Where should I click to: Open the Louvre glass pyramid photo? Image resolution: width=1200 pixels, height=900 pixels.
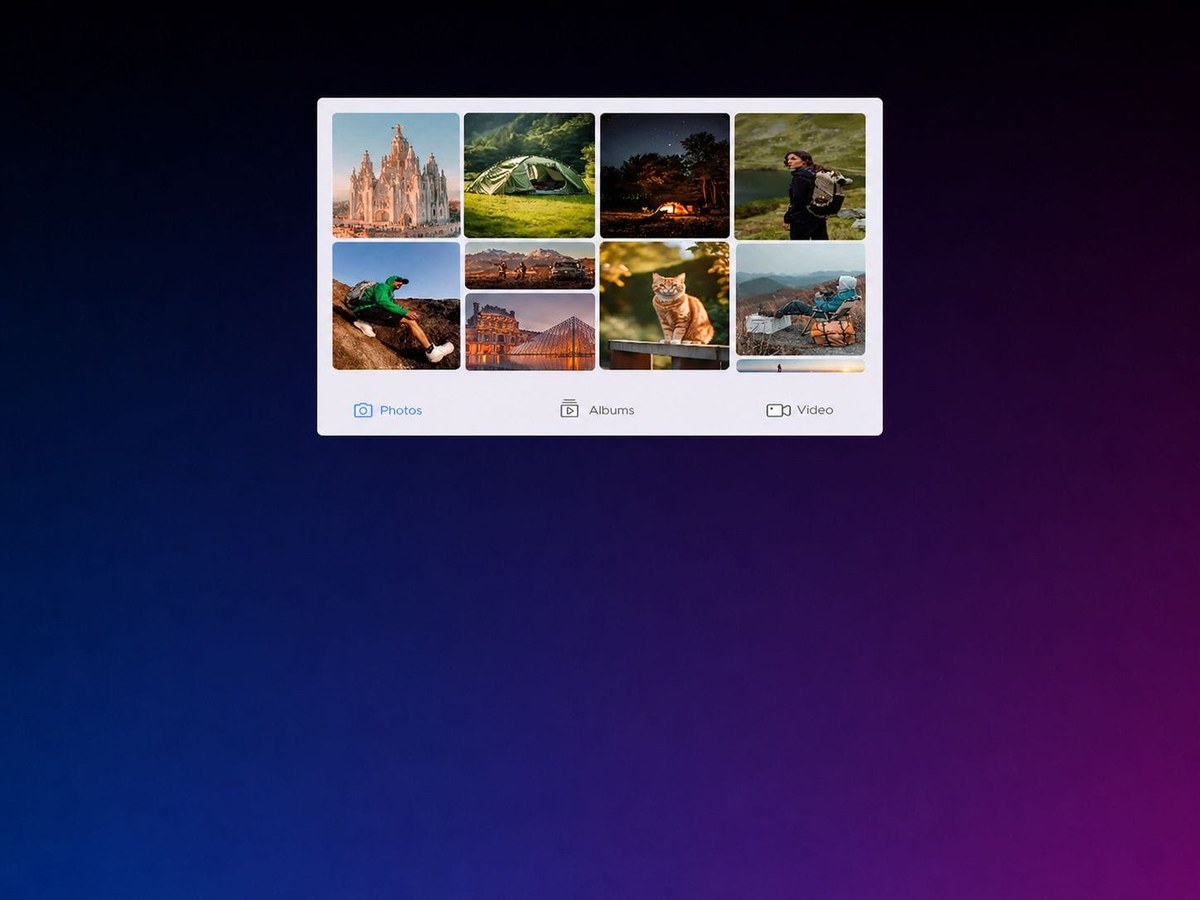[530, 331]
